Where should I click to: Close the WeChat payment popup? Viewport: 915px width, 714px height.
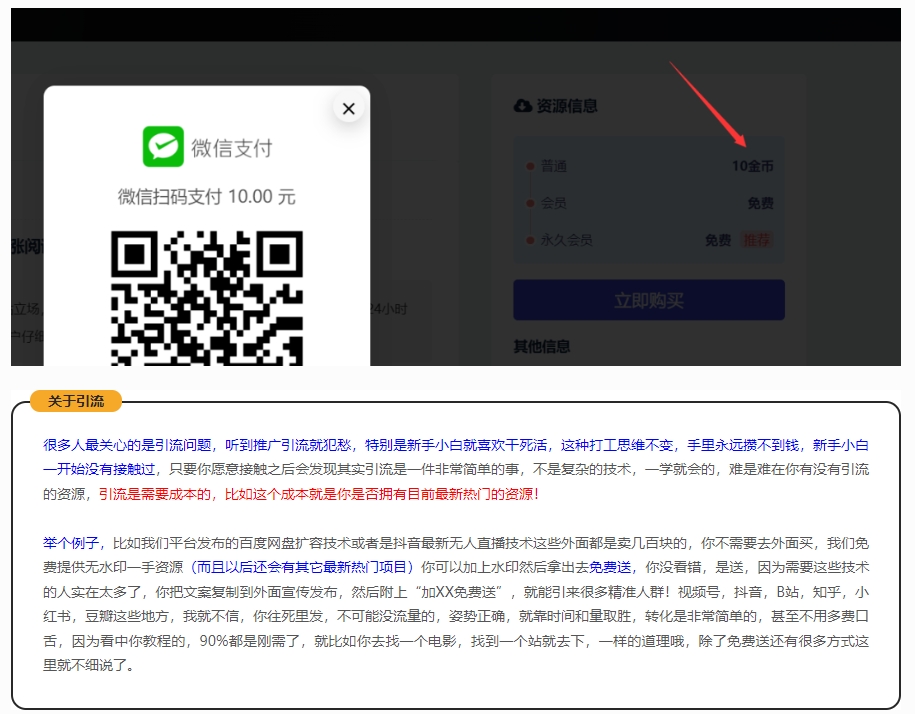(348, 109)
